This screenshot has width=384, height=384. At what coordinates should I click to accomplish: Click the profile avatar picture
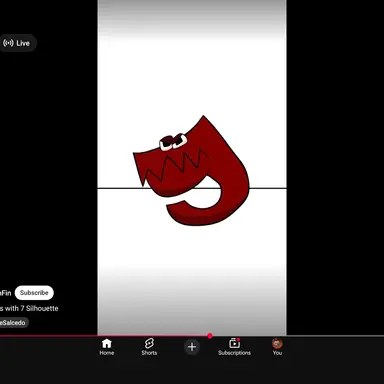(x=277, y=343)
